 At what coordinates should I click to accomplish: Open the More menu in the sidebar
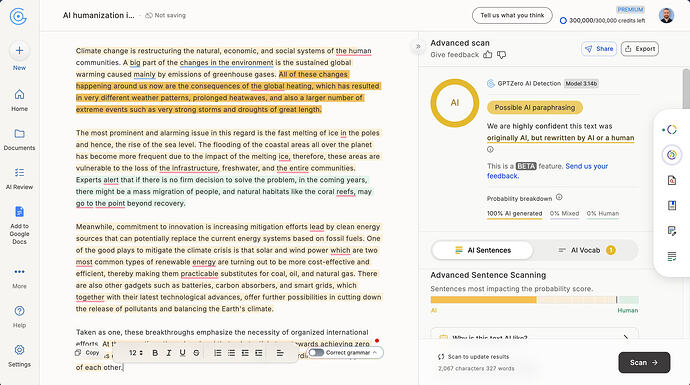coord(19,278)
